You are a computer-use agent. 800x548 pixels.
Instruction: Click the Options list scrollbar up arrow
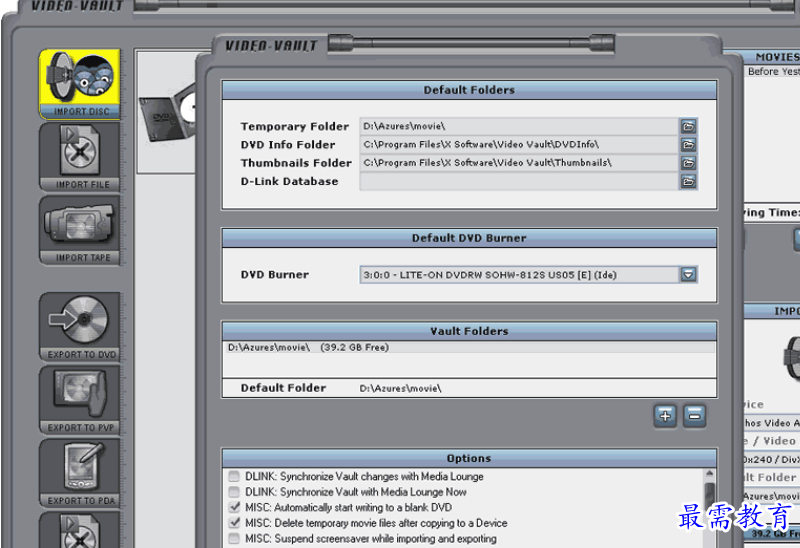point(709,474)
